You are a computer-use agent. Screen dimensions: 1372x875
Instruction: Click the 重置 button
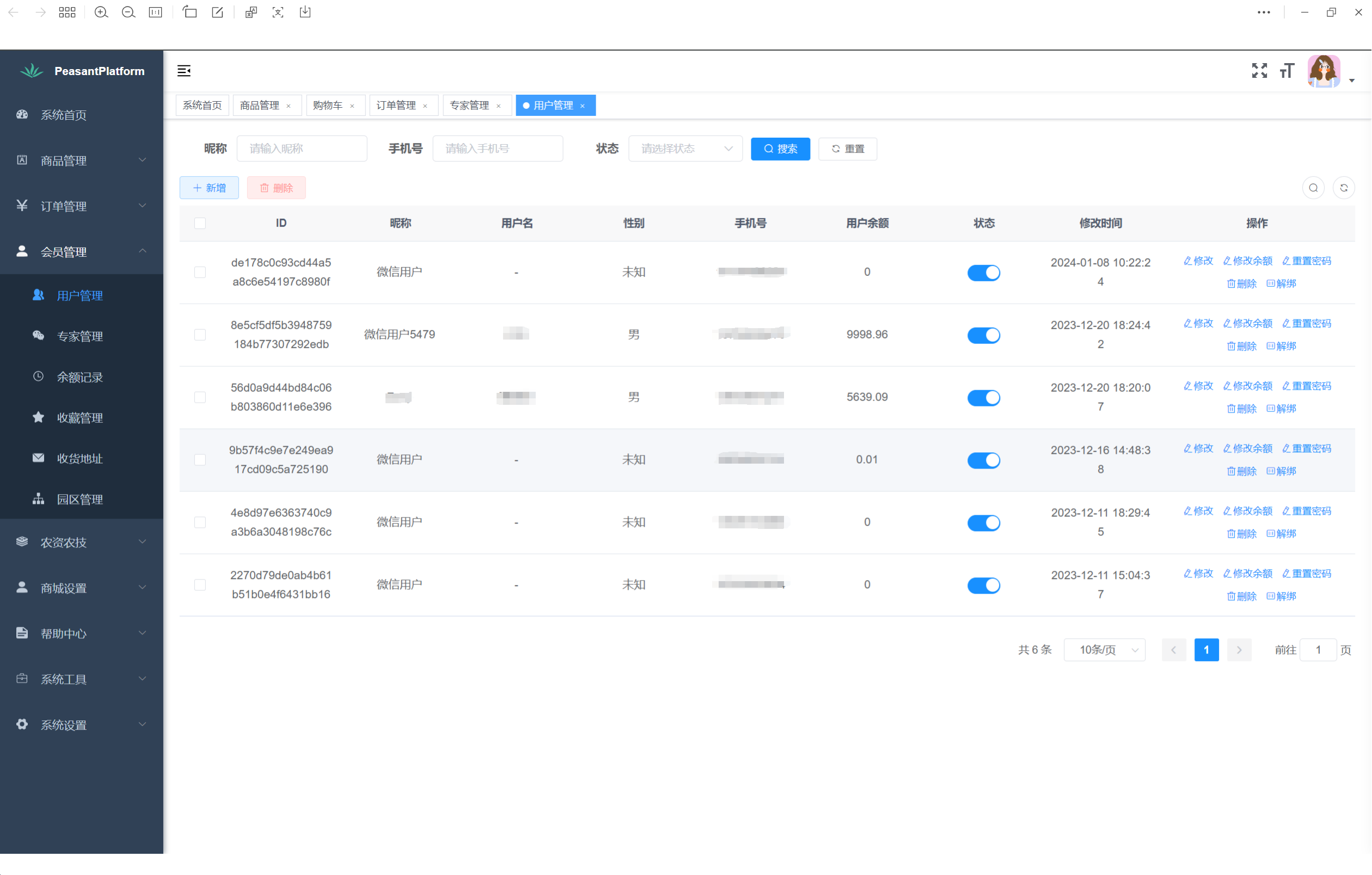(848, 149)
